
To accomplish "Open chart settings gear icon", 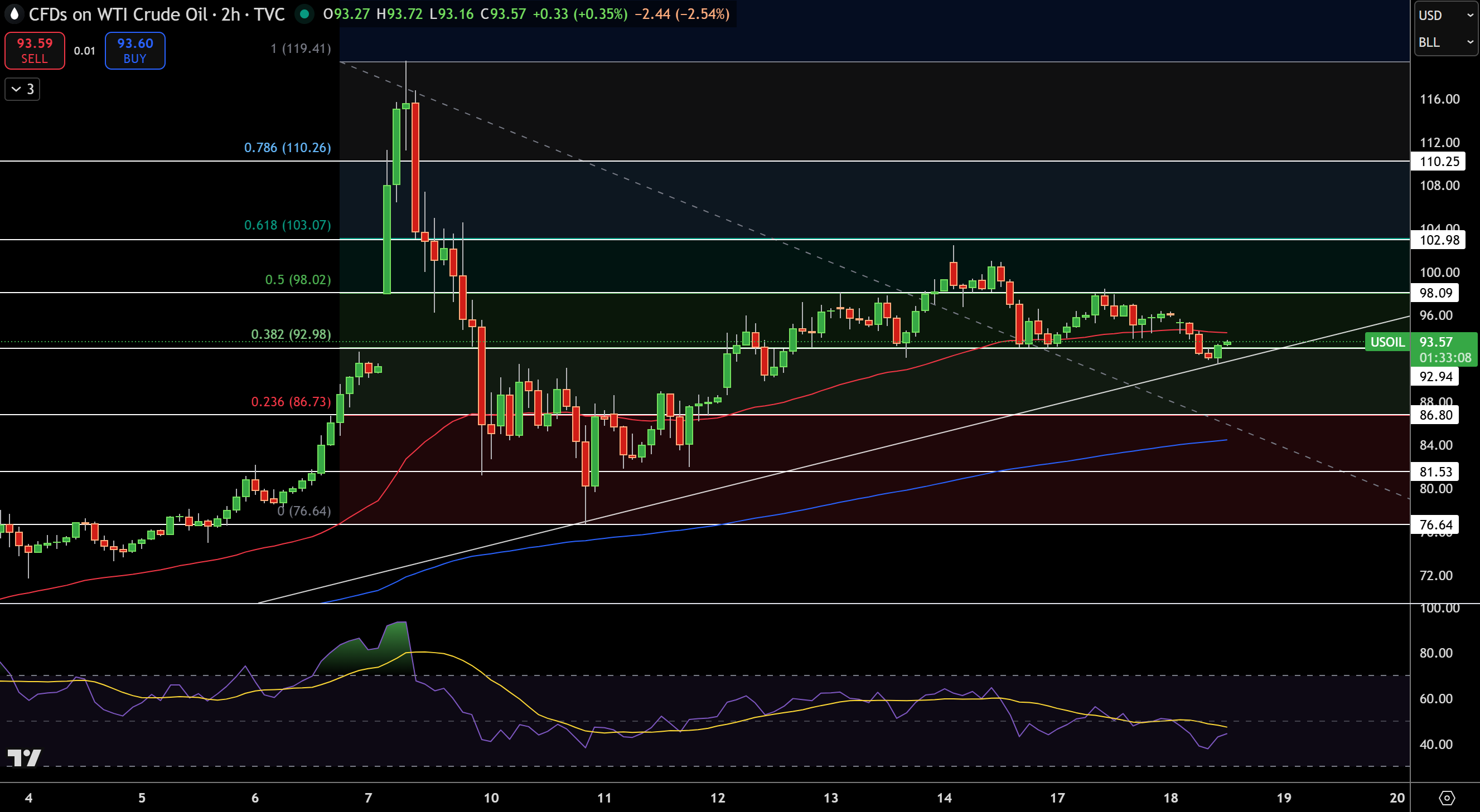I will pyautogui.click(x=1446, y=798).
